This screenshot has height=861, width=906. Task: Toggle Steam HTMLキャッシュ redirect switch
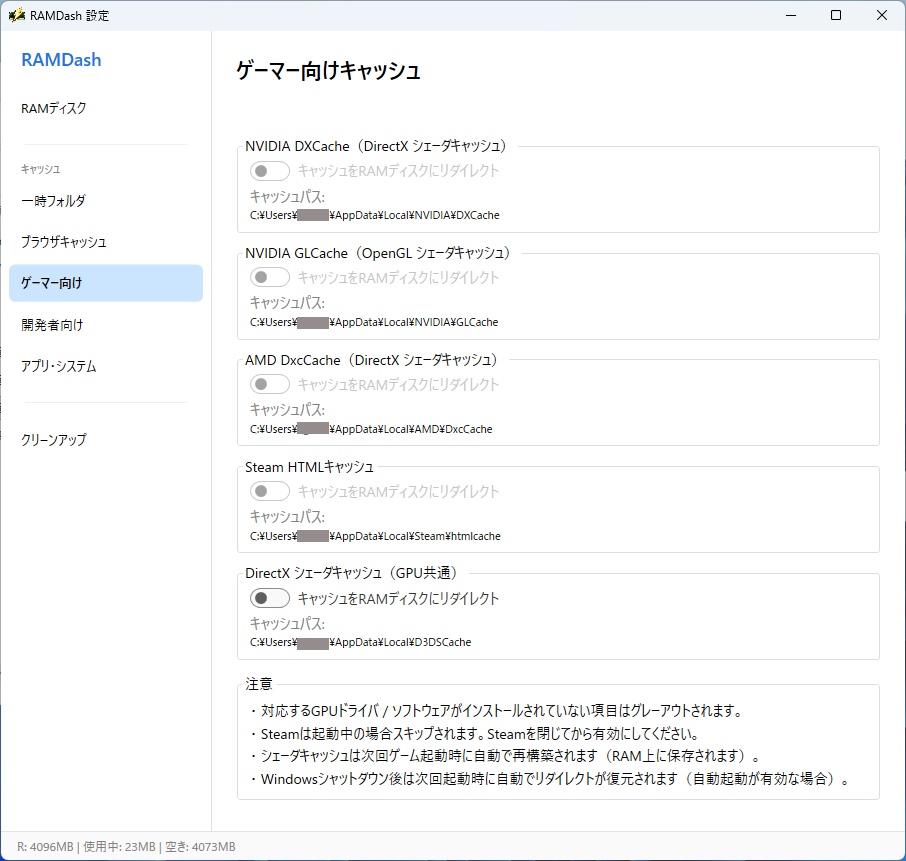coord(270,491)
